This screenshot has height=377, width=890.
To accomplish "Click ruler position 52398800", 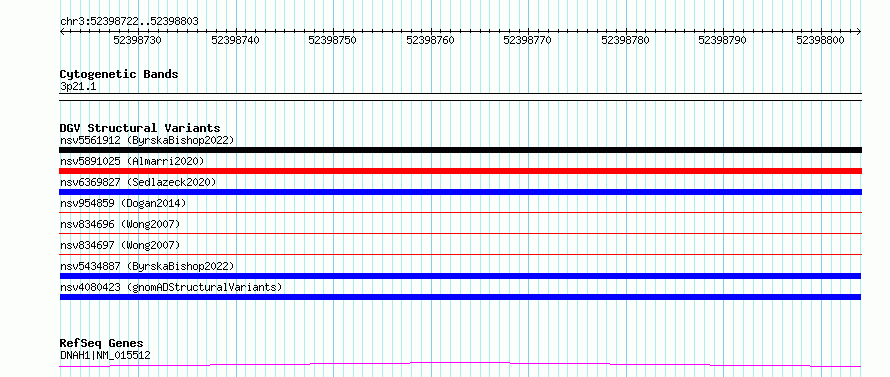I will (820, 40).
